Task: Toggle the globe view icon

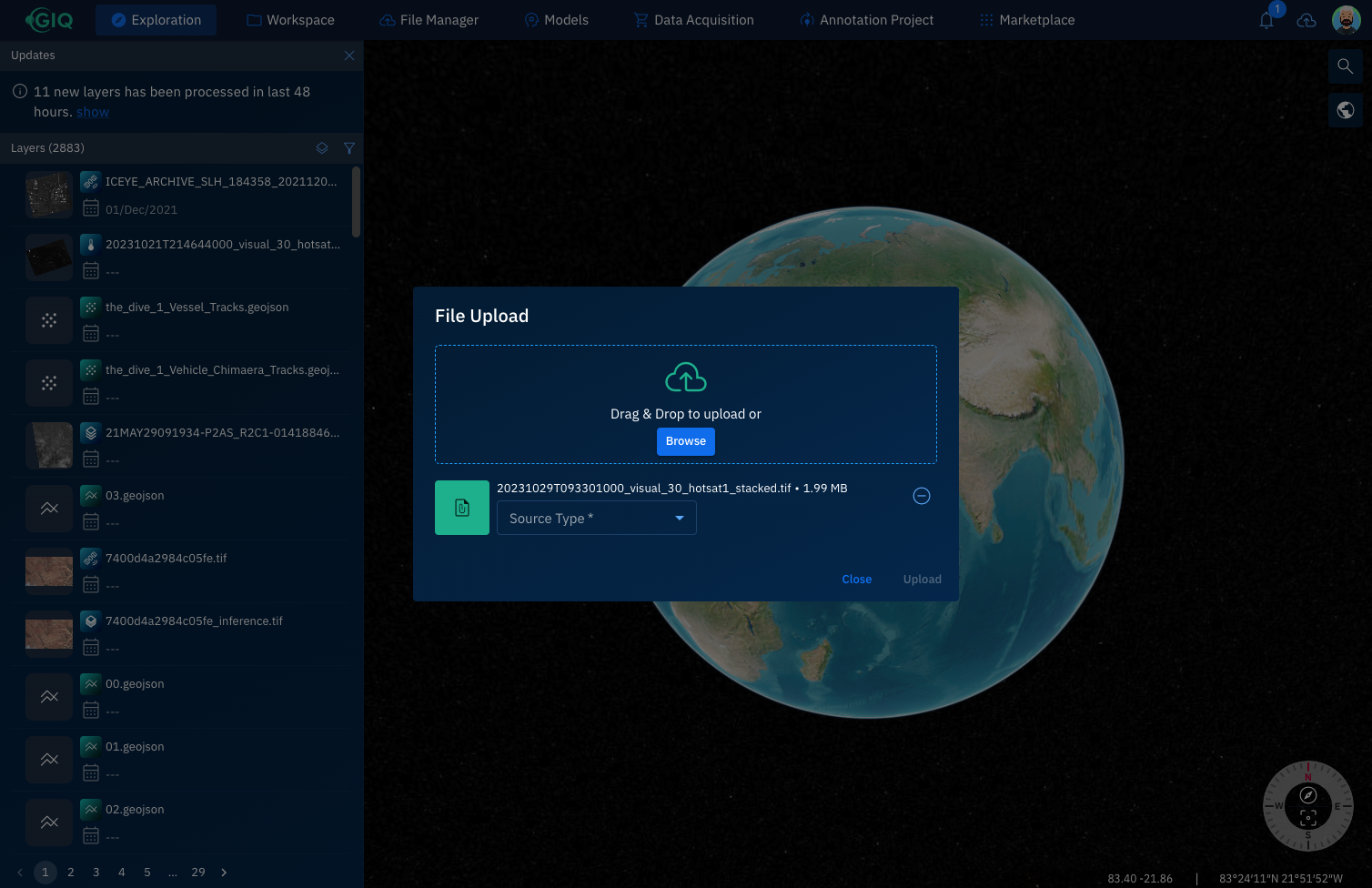Action: 1345,111
